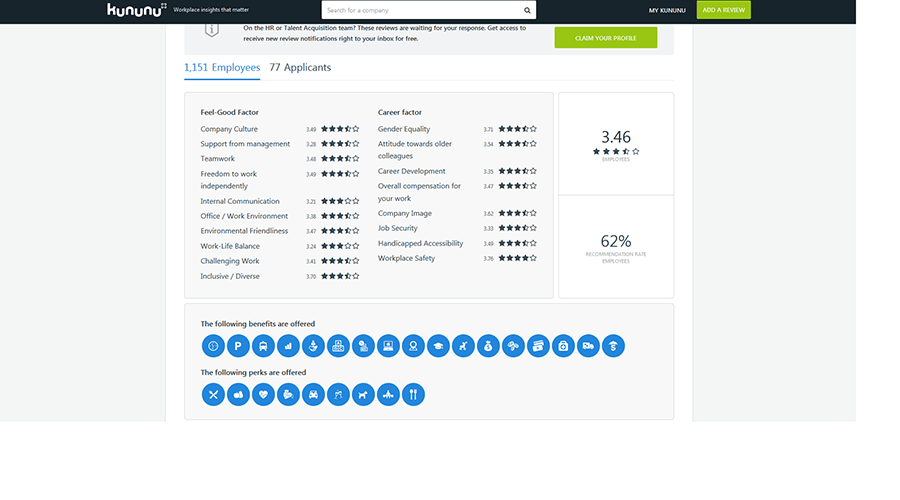Switch to the 77 Applicants tab
Image resolution: width=900 pixels, height=500 pixels.
pos(300,68)
